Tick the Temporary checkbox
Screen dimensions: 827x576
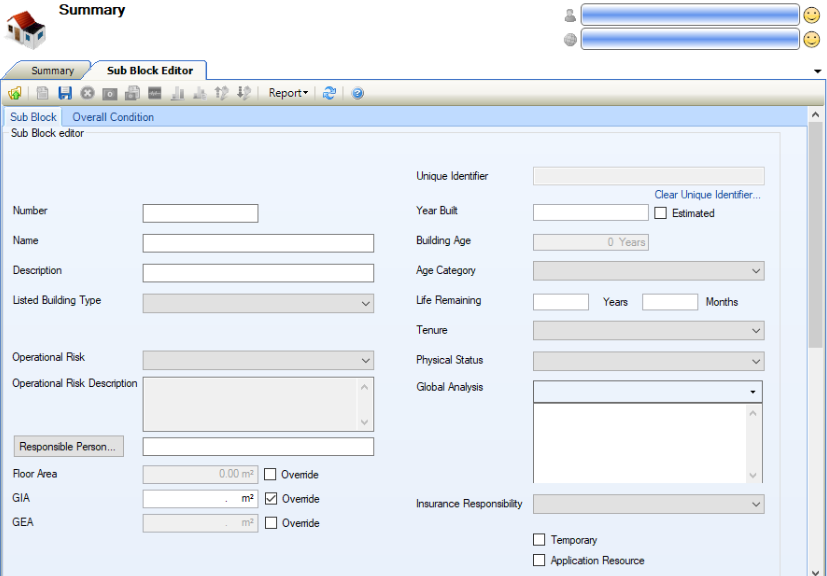point(540,540)
